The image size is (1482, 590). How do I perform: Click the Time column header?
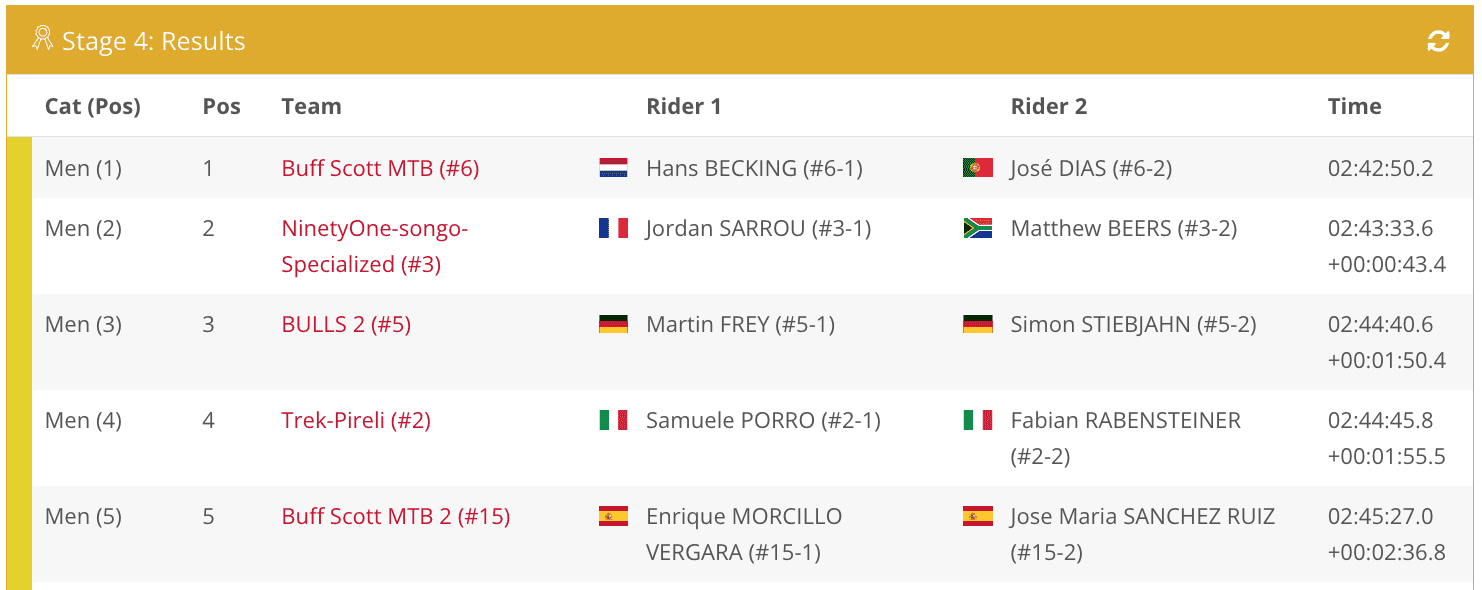coord(1354,106)
